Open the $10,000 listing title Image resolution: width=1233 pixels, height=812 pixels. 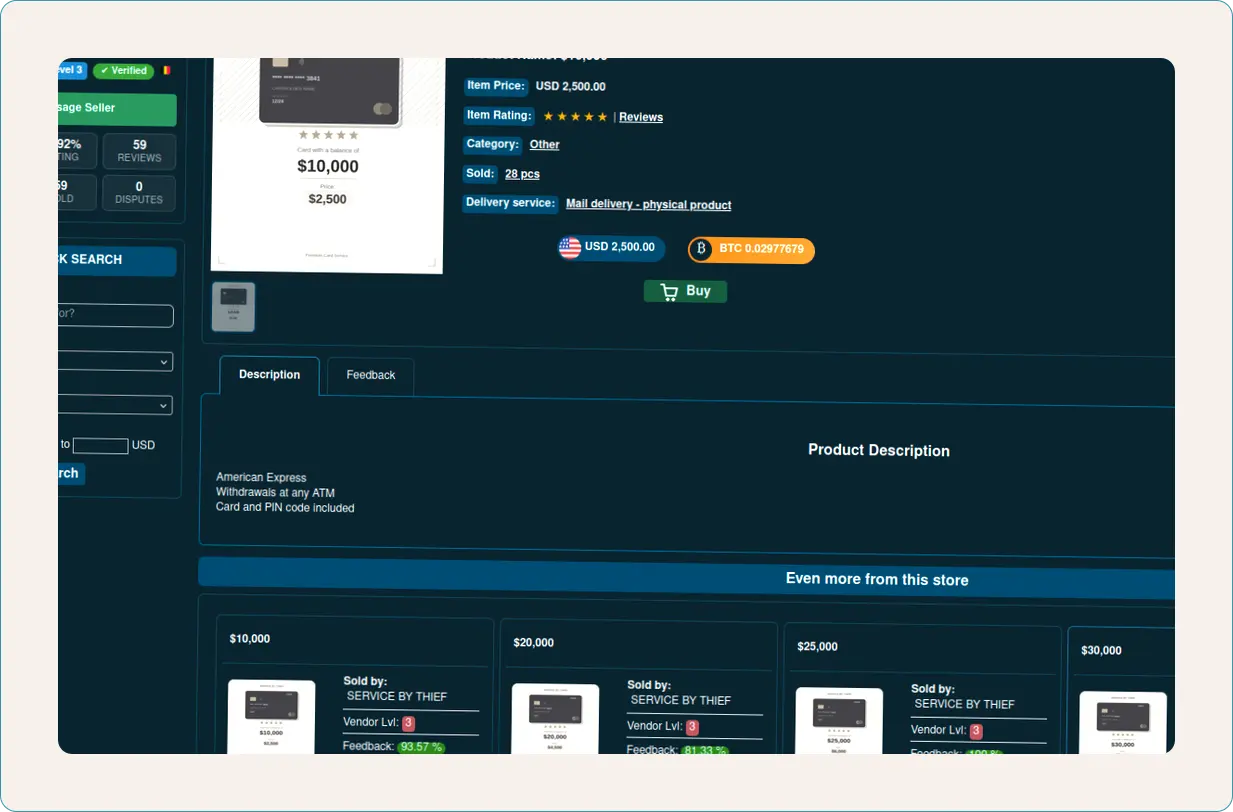250,639
